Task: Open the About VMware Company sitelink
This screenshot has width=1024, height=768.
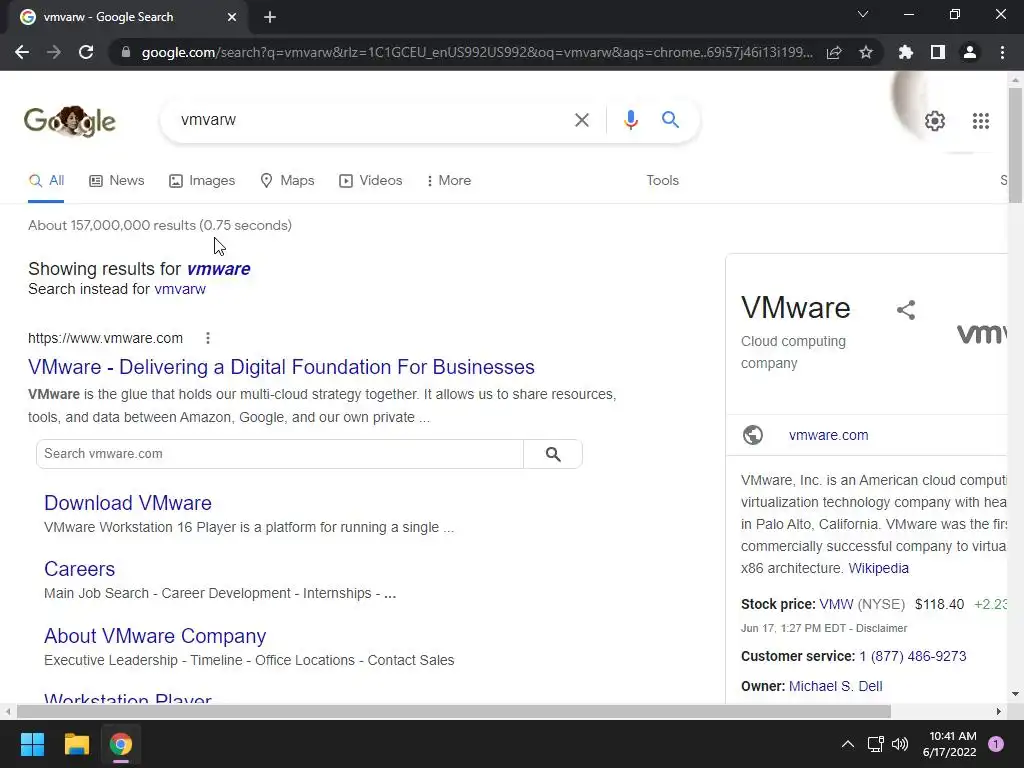Action: point(155,636)
